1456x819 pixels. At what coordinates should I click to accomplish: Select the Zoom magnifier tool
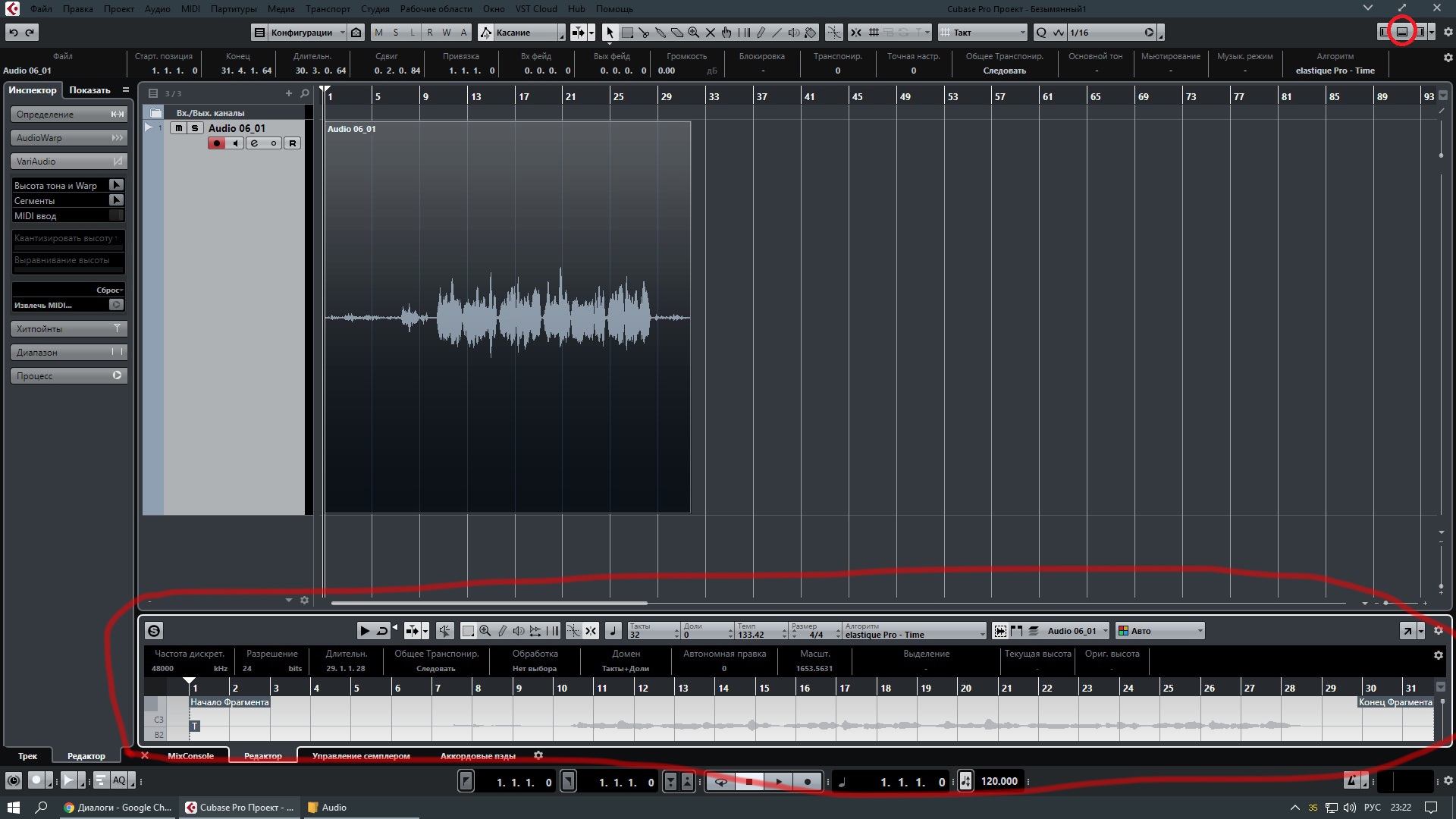[x=693, y=33]
